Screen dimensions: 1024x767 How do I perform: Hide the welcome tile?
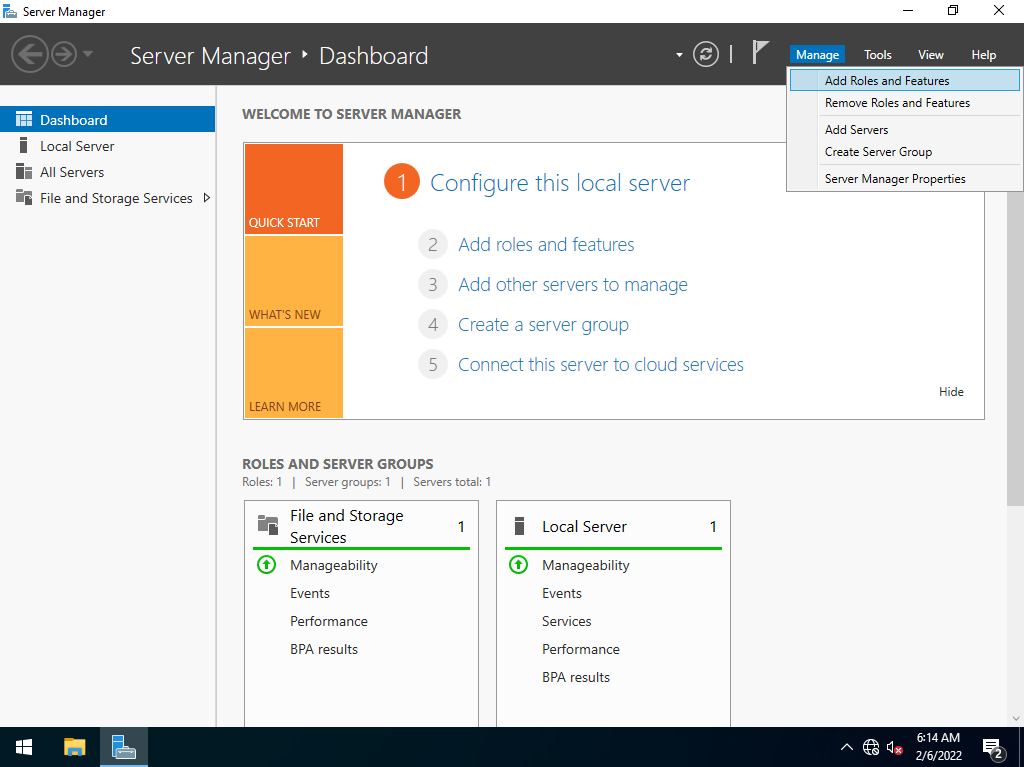pos(951,391)
